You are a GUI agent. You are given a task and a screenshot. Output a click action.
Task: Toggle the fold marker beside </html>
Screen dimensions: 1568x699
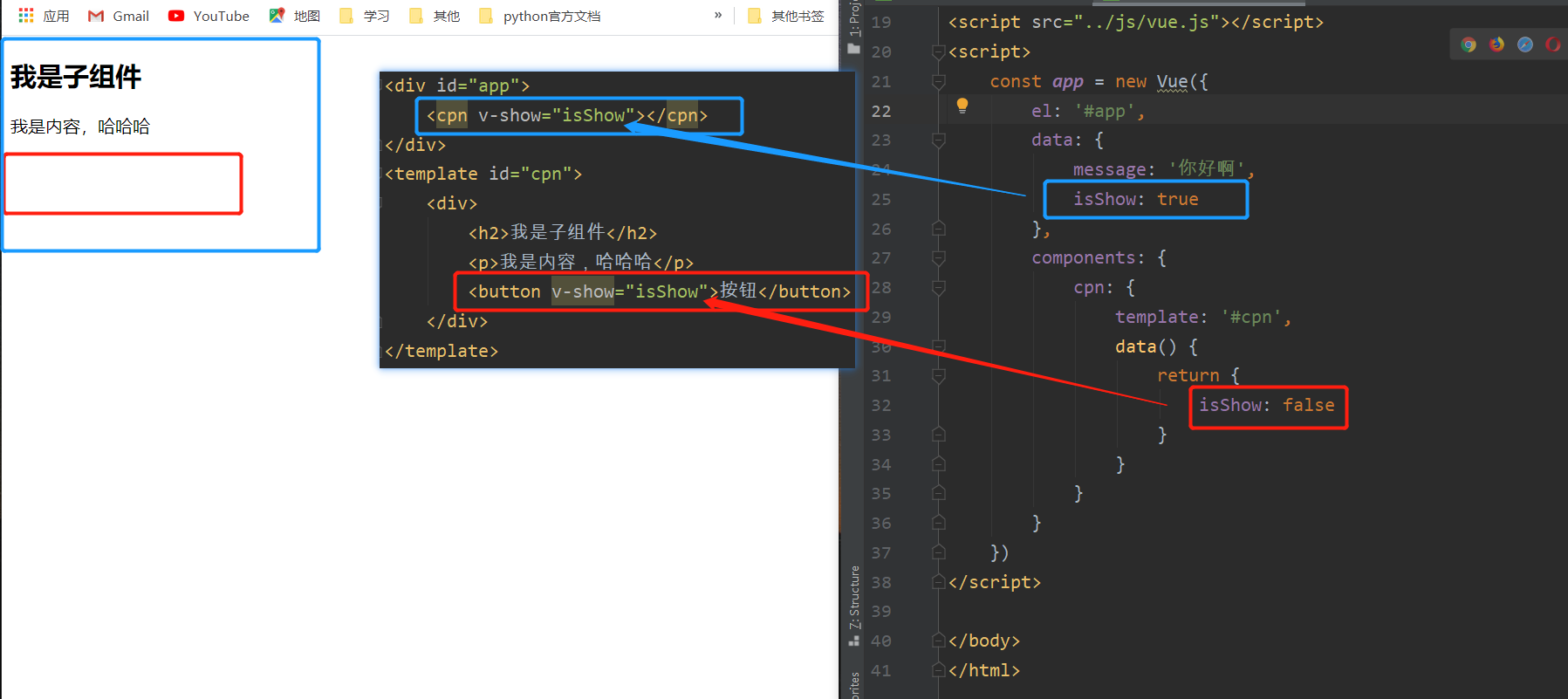pyautogui.click(x=939, y=670)
